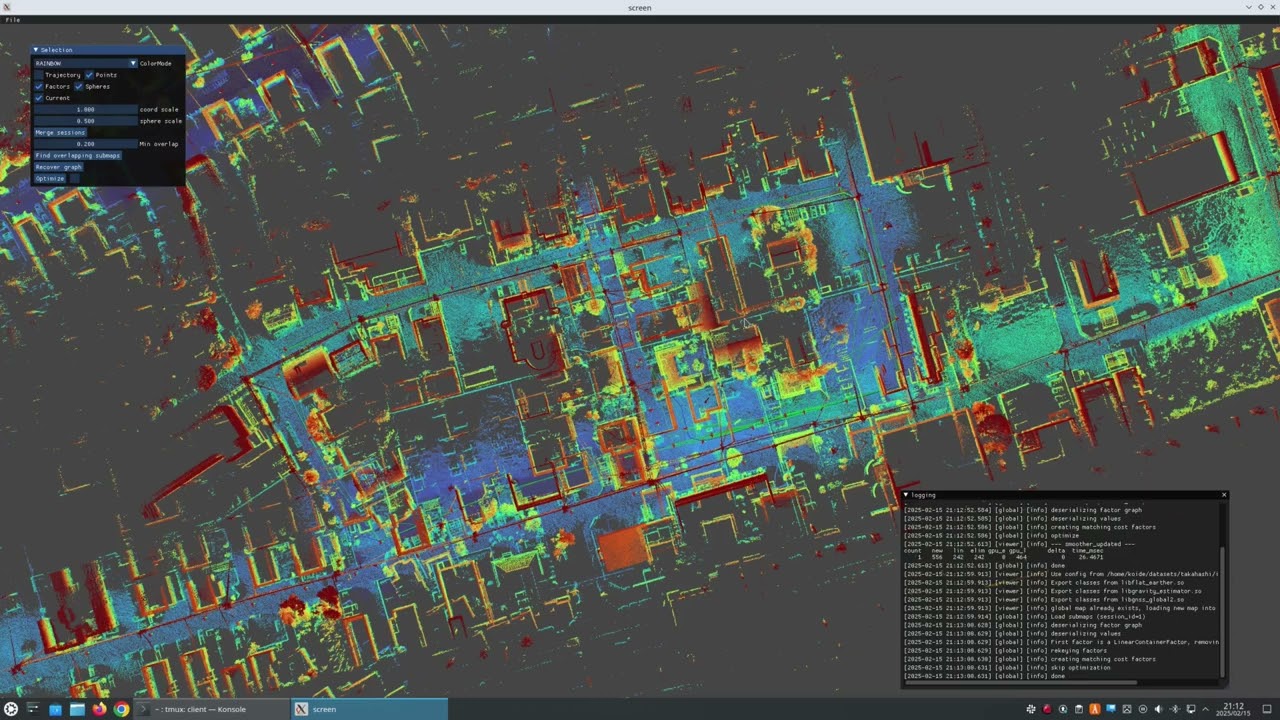1280x720 pixels.
Task: Click the Optimize button
Action: pyautogui.click(x=50, y=179)
